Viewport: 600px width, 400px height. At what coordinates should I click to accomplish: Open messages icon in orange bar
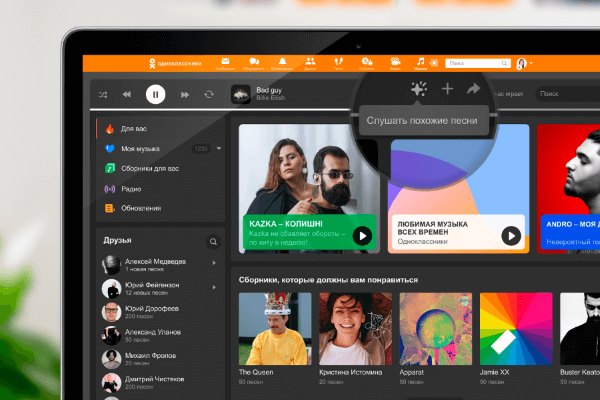[225, 62]
